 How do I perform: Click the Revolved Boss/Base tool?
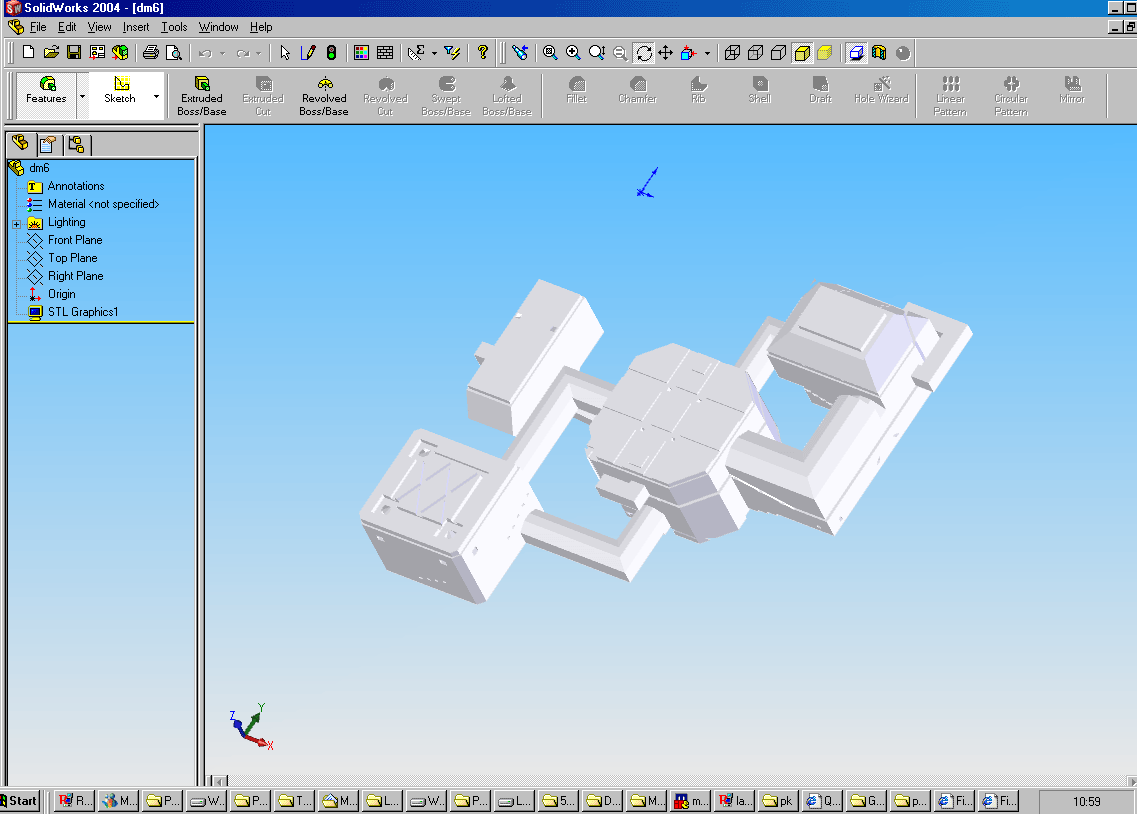click(x=324, y=96)
